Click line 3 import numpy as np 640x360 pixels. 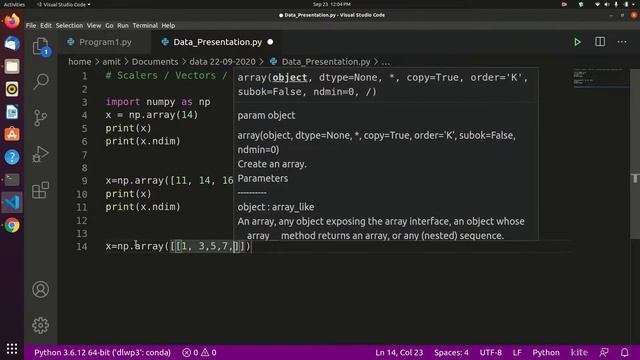[158, 102]
